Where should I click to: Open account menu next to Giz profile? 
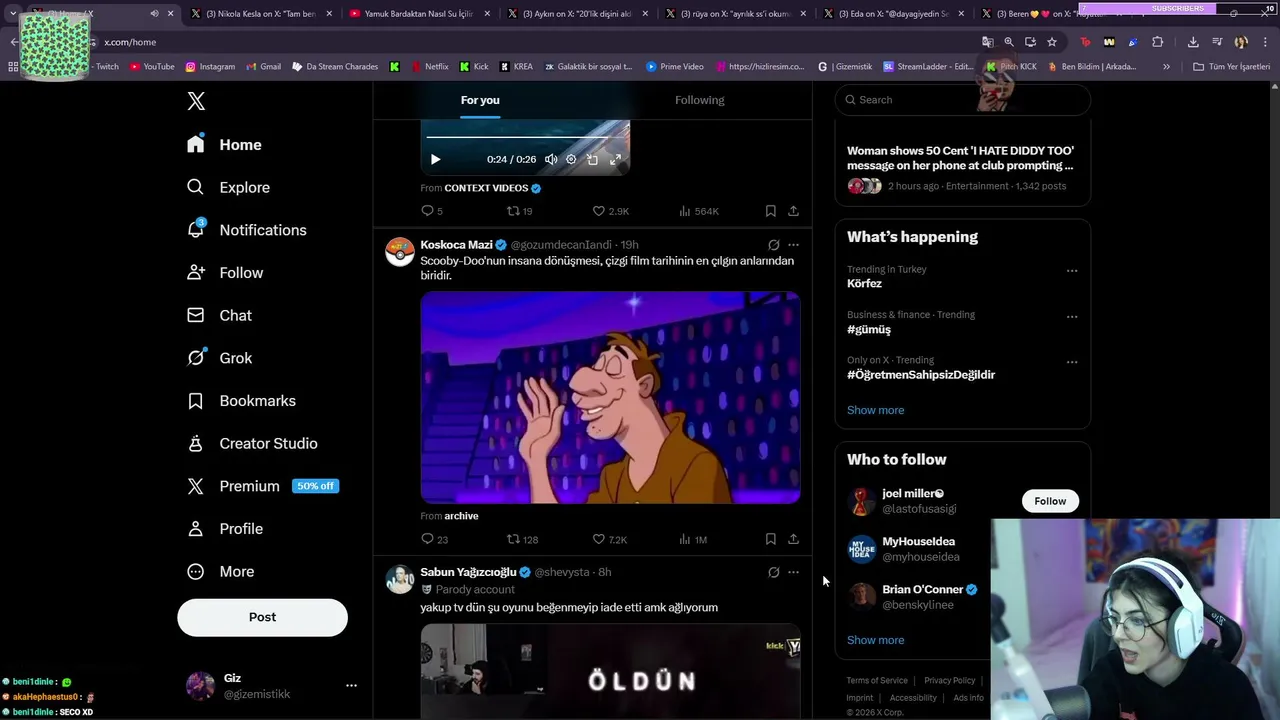point(351,686)
